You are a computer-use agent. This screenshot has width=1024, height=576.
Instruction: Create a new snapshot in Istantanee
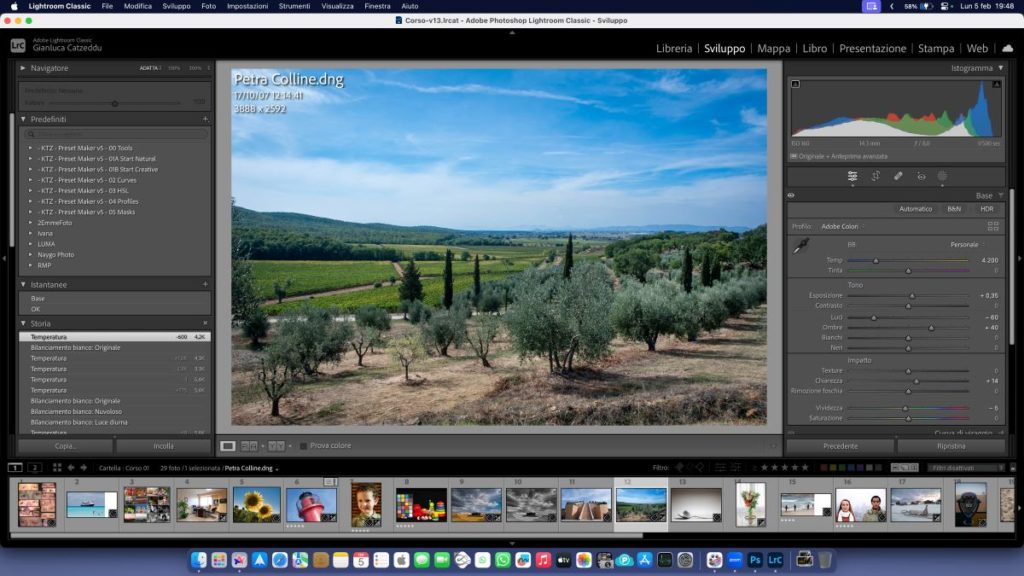pyautogui.click(x=205, y=284)
